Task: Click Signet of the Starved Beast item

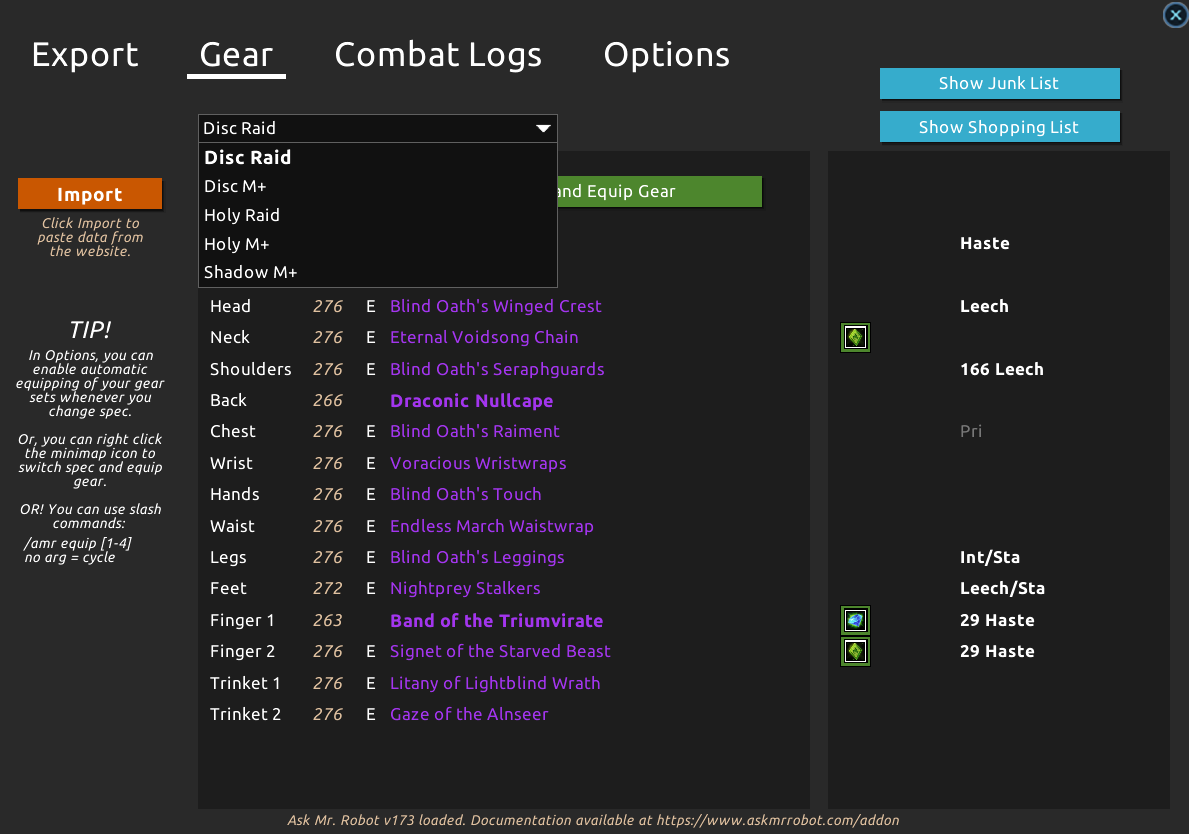Action: (500, 651)
